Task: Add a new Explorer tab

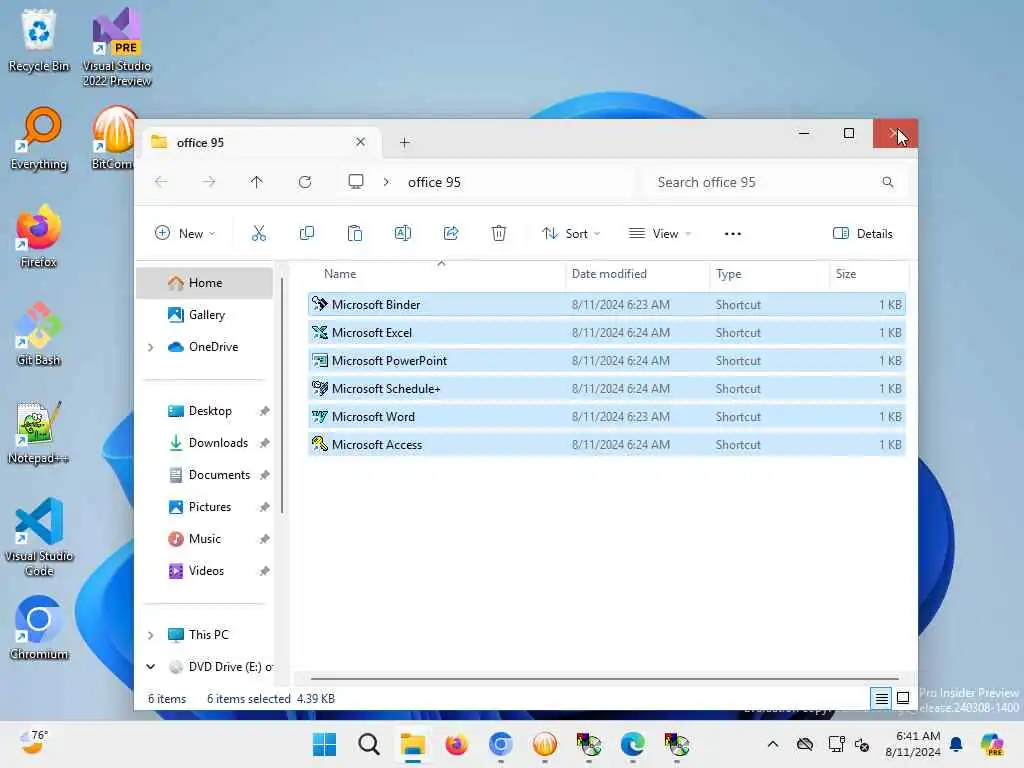Action: tap(404, 142)
